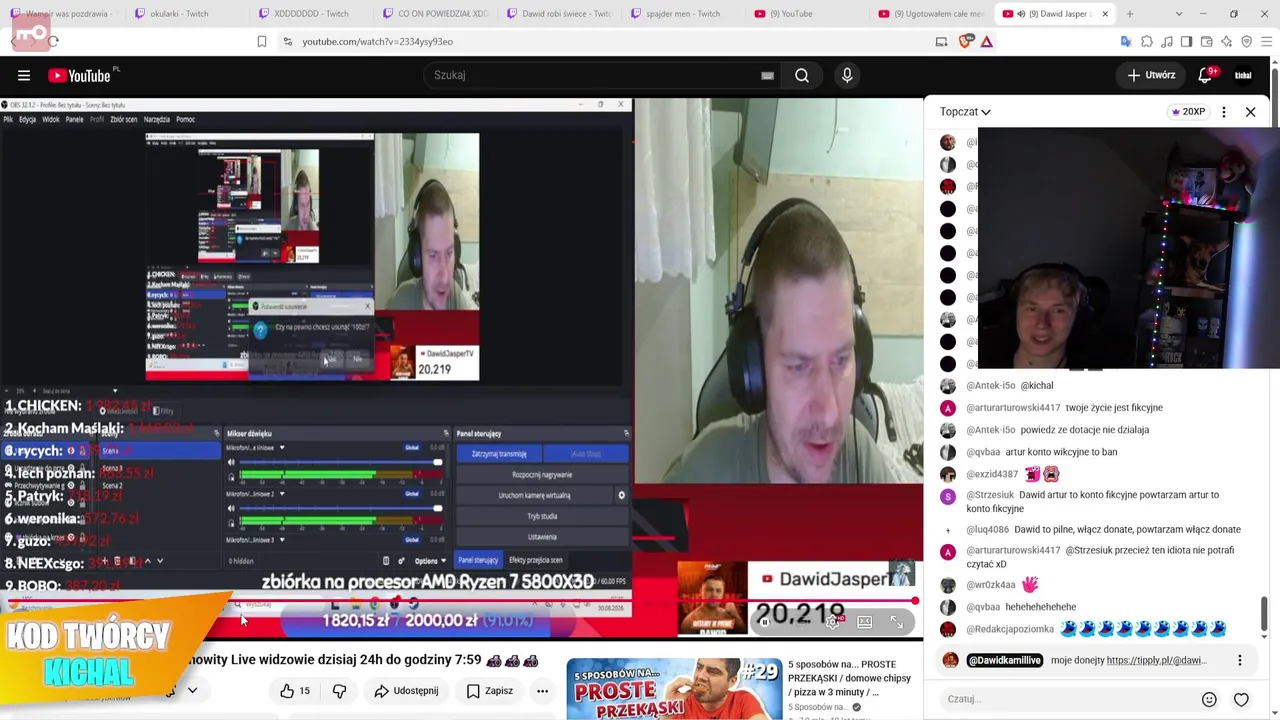
Task: Click chat username @Redakcjapoziomka
Action: pyautogui.click(x=1010, y=629)
